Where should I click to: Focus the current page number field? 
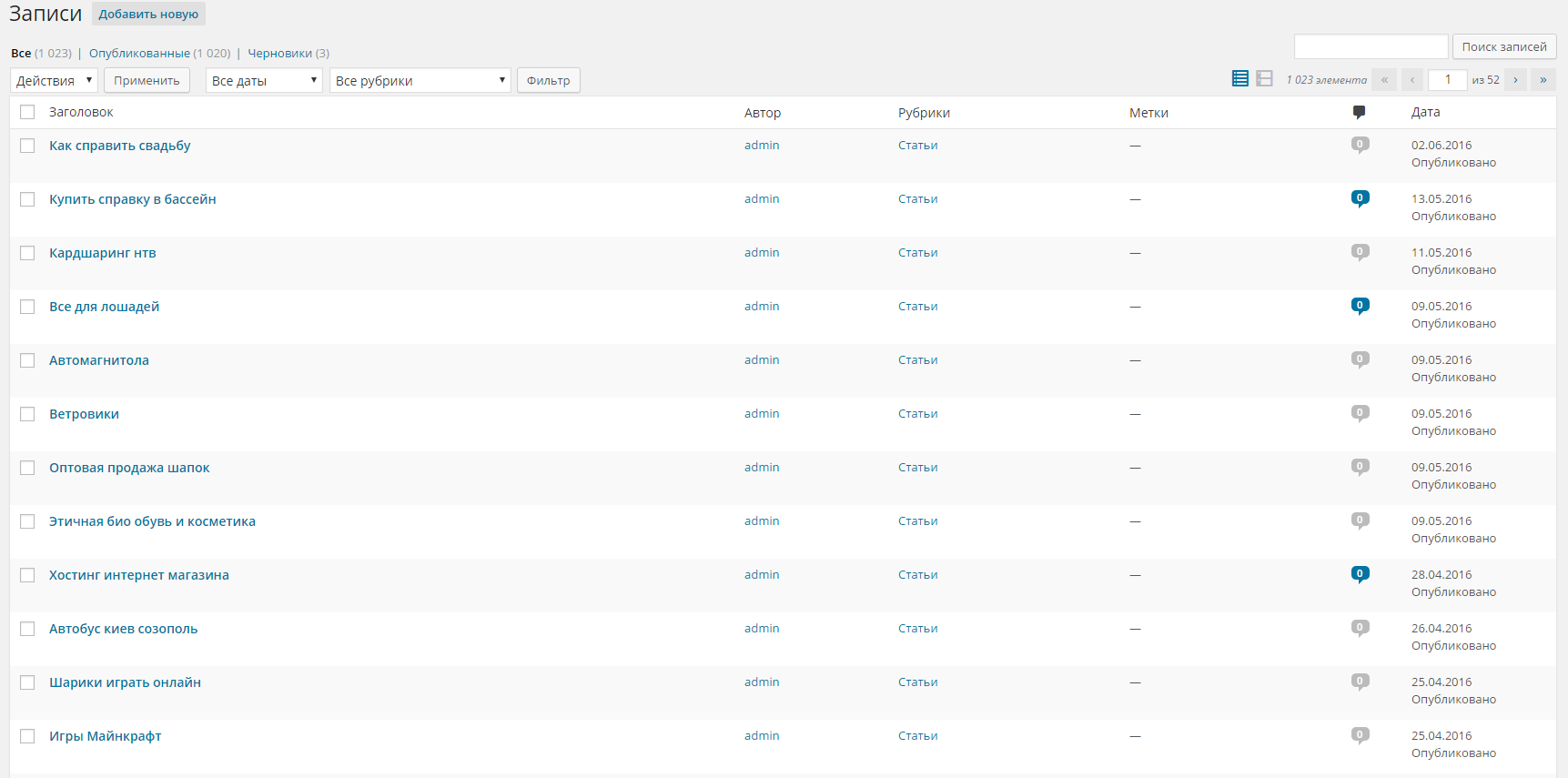[x=1447, y=80]
